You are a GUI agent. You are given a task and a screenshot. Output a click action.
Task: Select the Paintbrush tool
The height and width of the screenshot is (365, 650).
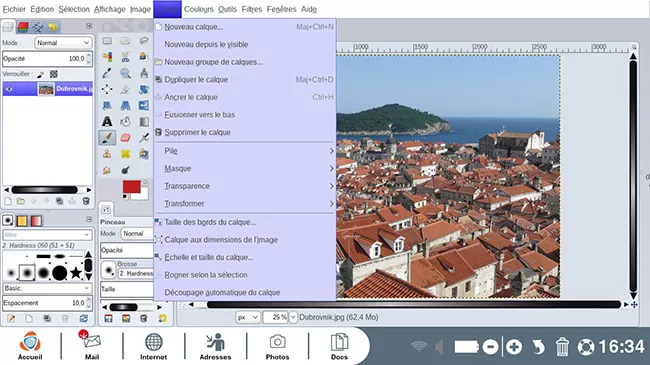tap(107, 138)
